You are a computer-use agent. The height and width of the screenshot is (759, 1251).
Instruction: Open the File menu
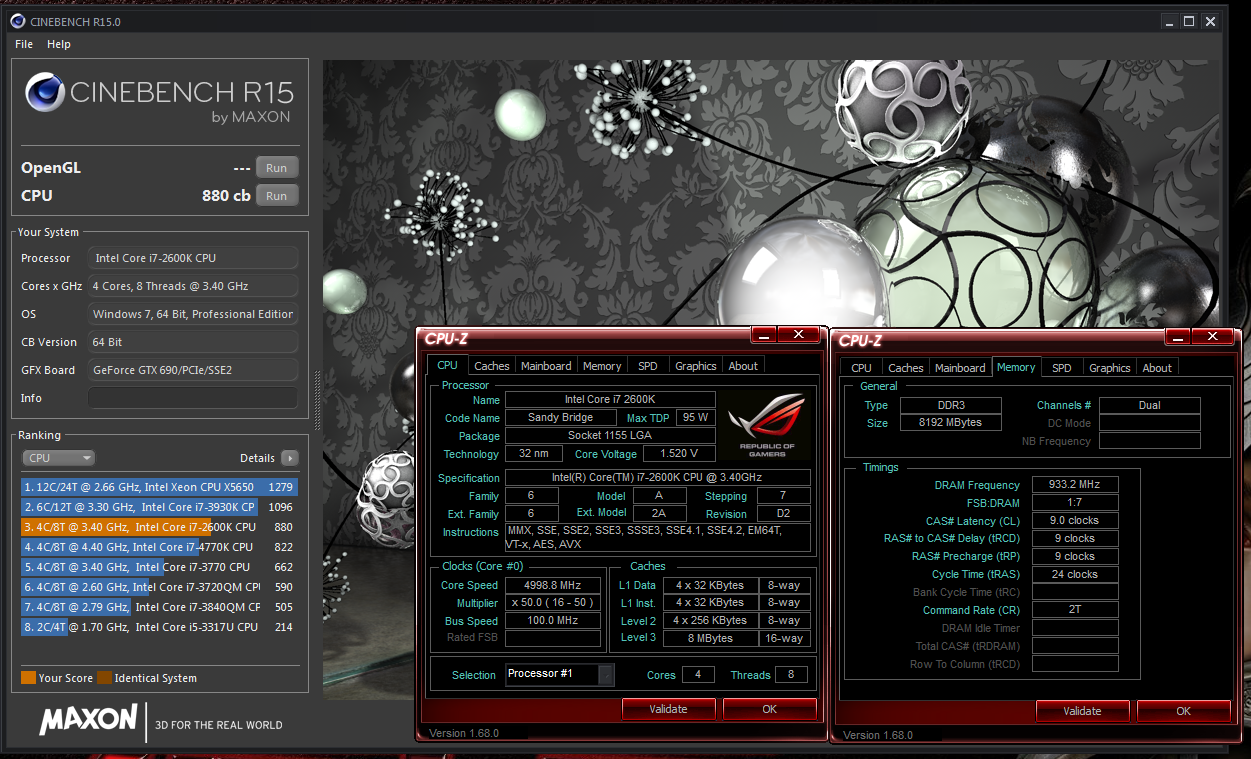click(x=24, y=44)
